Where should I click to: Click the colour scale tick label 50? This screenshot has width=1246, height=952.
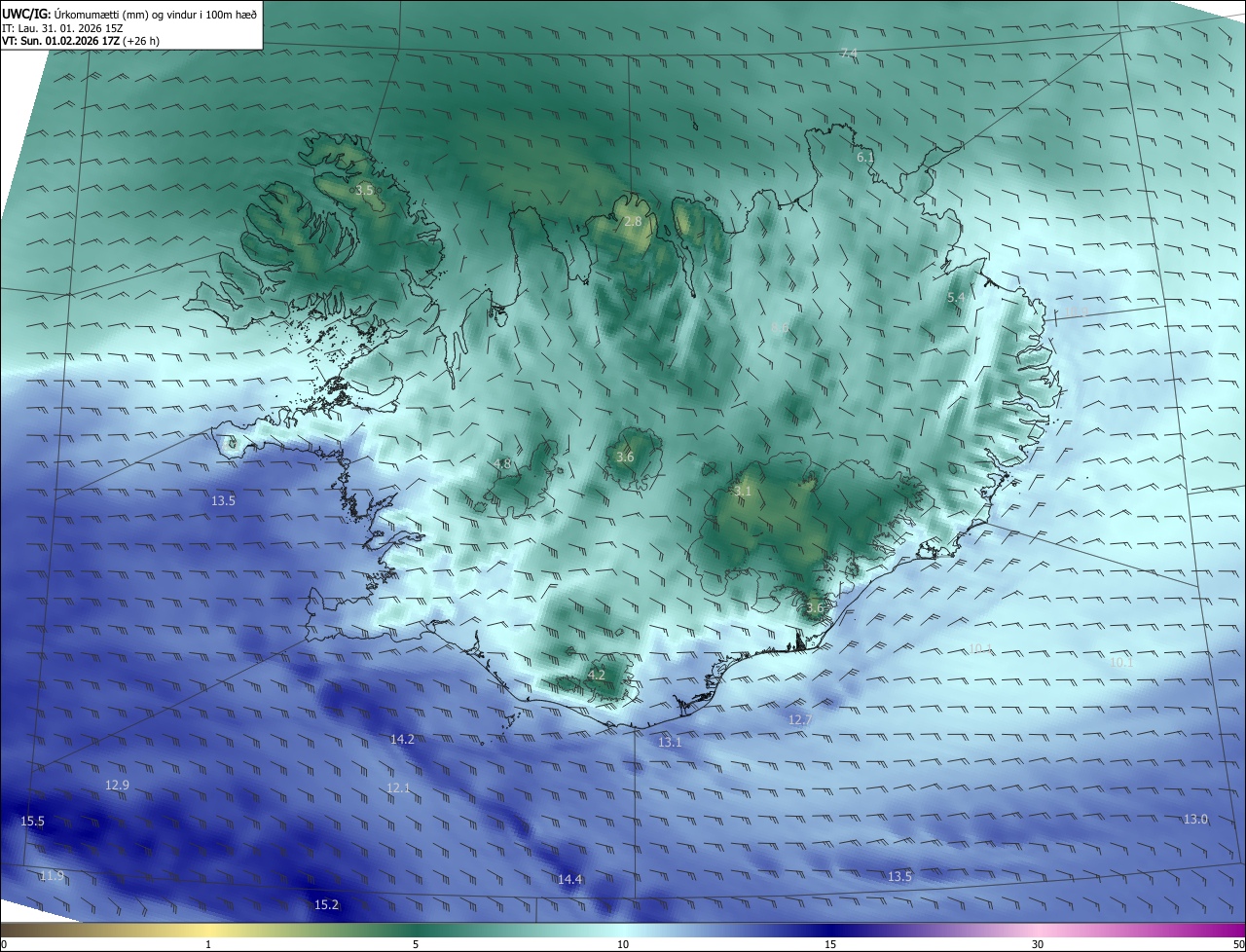click(x=1238, y=944)
